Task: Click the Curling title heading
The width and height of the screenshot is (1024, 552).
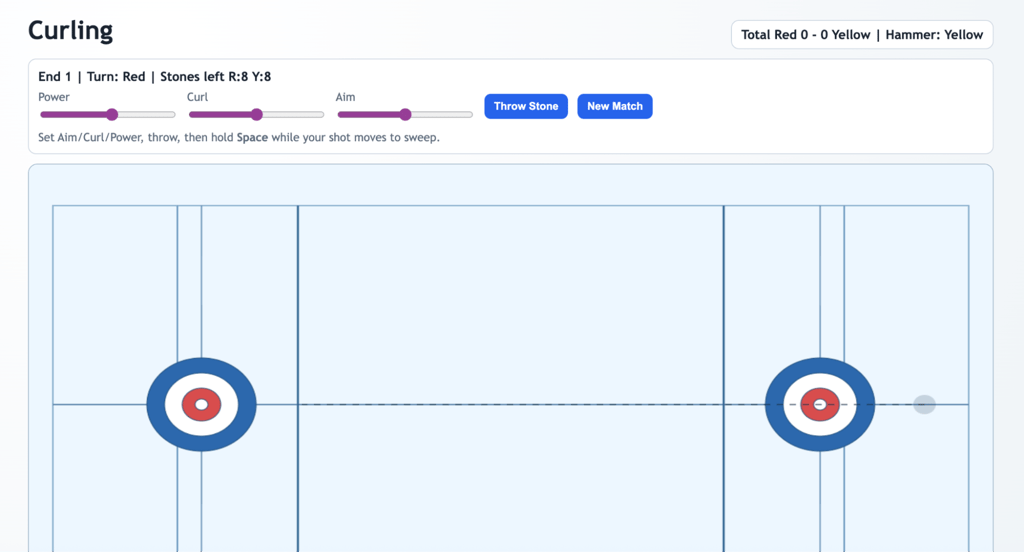Action: click(x=71, y=31)
